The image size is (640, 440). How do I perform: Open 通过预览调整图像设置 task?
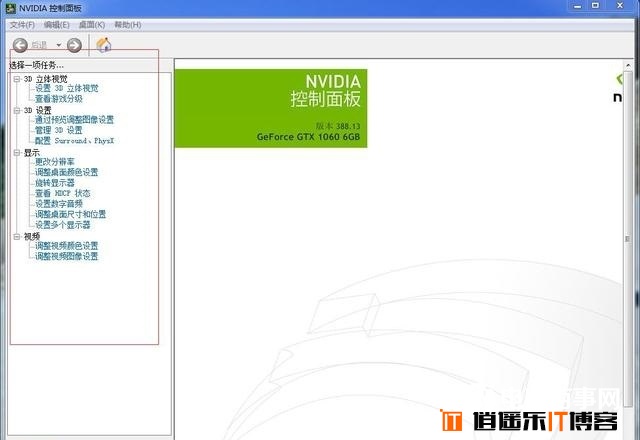[x=74, y=120]
